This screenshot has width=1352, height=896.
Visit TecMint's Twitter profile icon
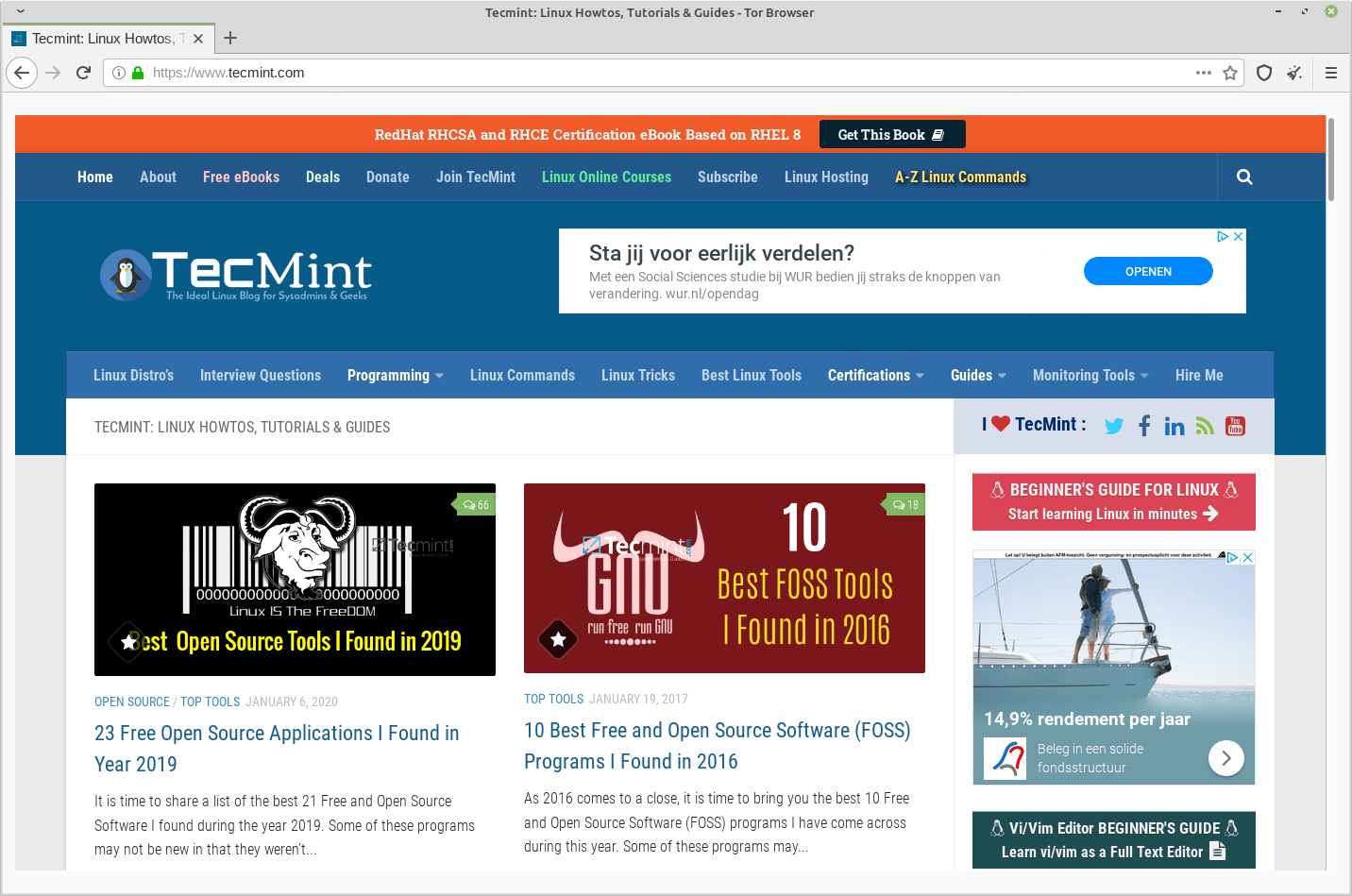point(1114,426)
